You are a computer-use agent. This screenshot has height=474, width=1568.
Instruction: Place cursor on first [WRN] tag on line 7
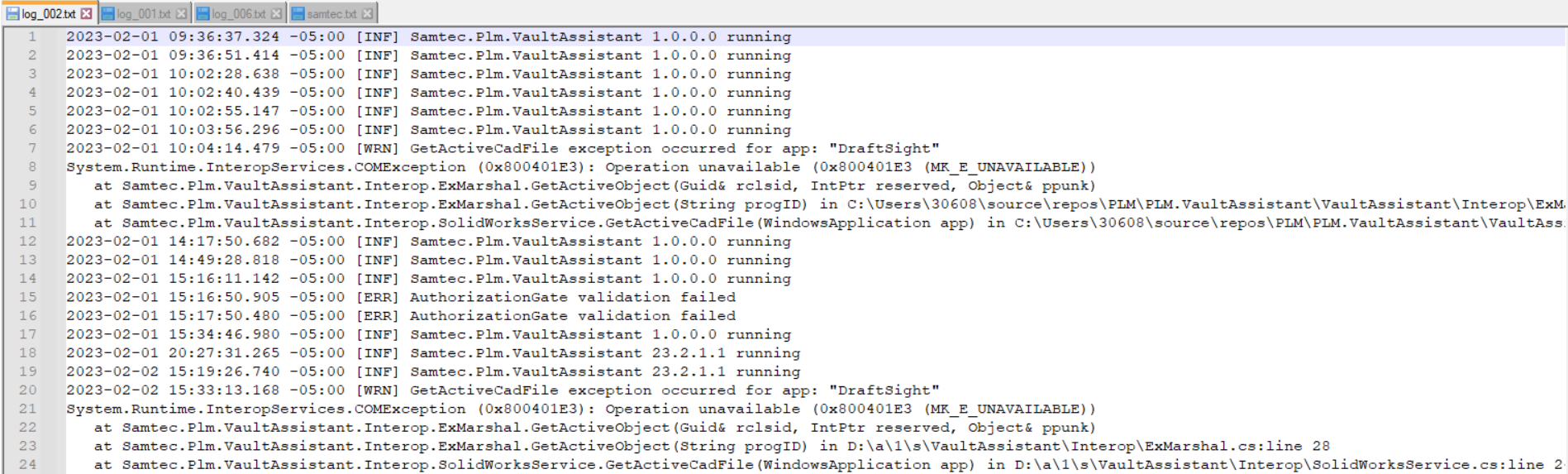coord(377,149)
